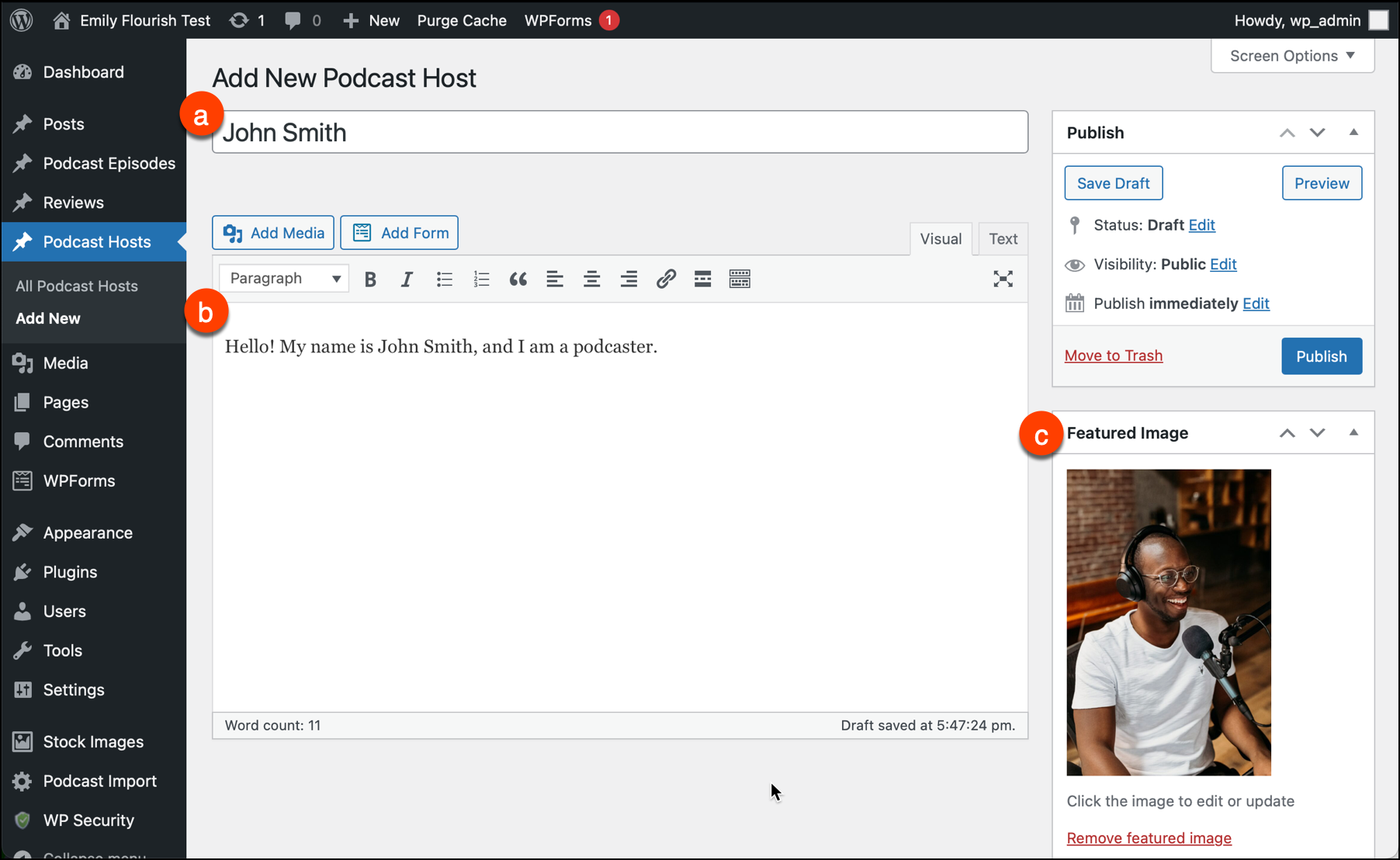The image size is (1400, 860).
Task: Collapse the Featured Image panel triangle
Action: tap(1353, 433)
